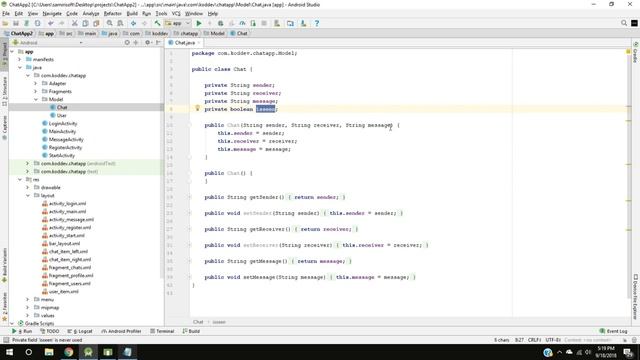Toggle the Favorites side panel
Screen dimensions: 640x360
tap(4, 306)
